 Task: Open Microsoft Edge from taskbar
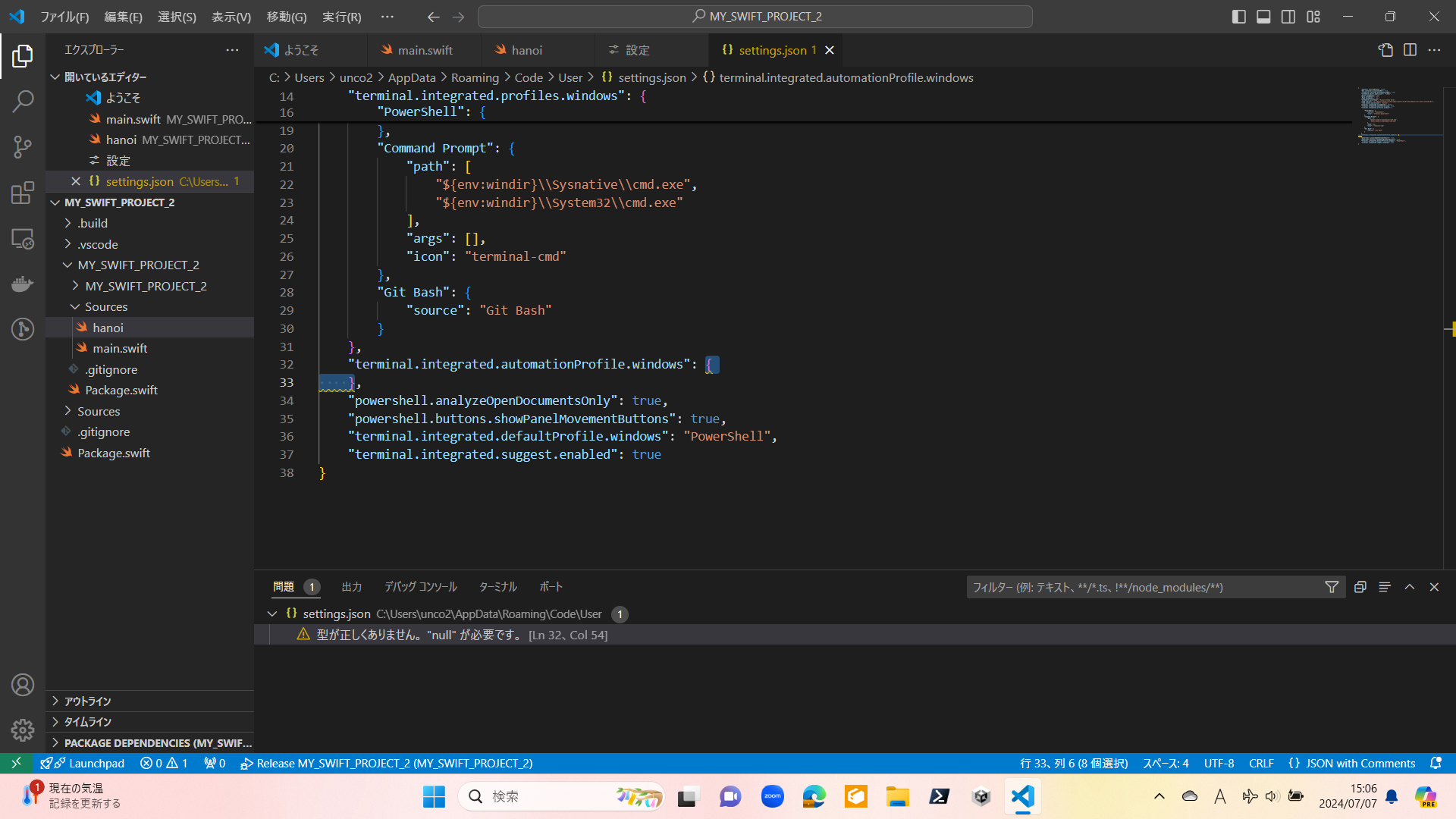pyautogui.click(x=814, y=796)
